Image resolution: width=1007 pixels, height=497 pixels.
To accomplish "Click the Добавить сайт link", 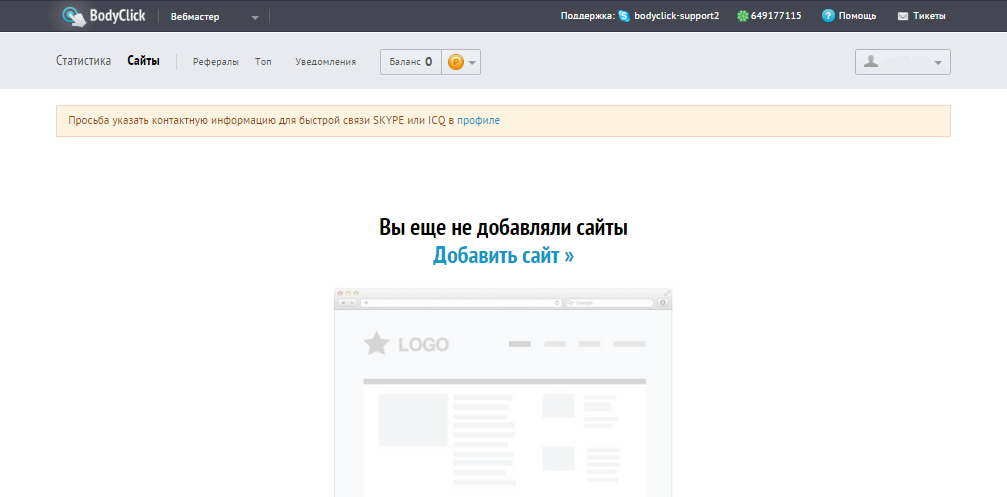I will pos(503,255).
